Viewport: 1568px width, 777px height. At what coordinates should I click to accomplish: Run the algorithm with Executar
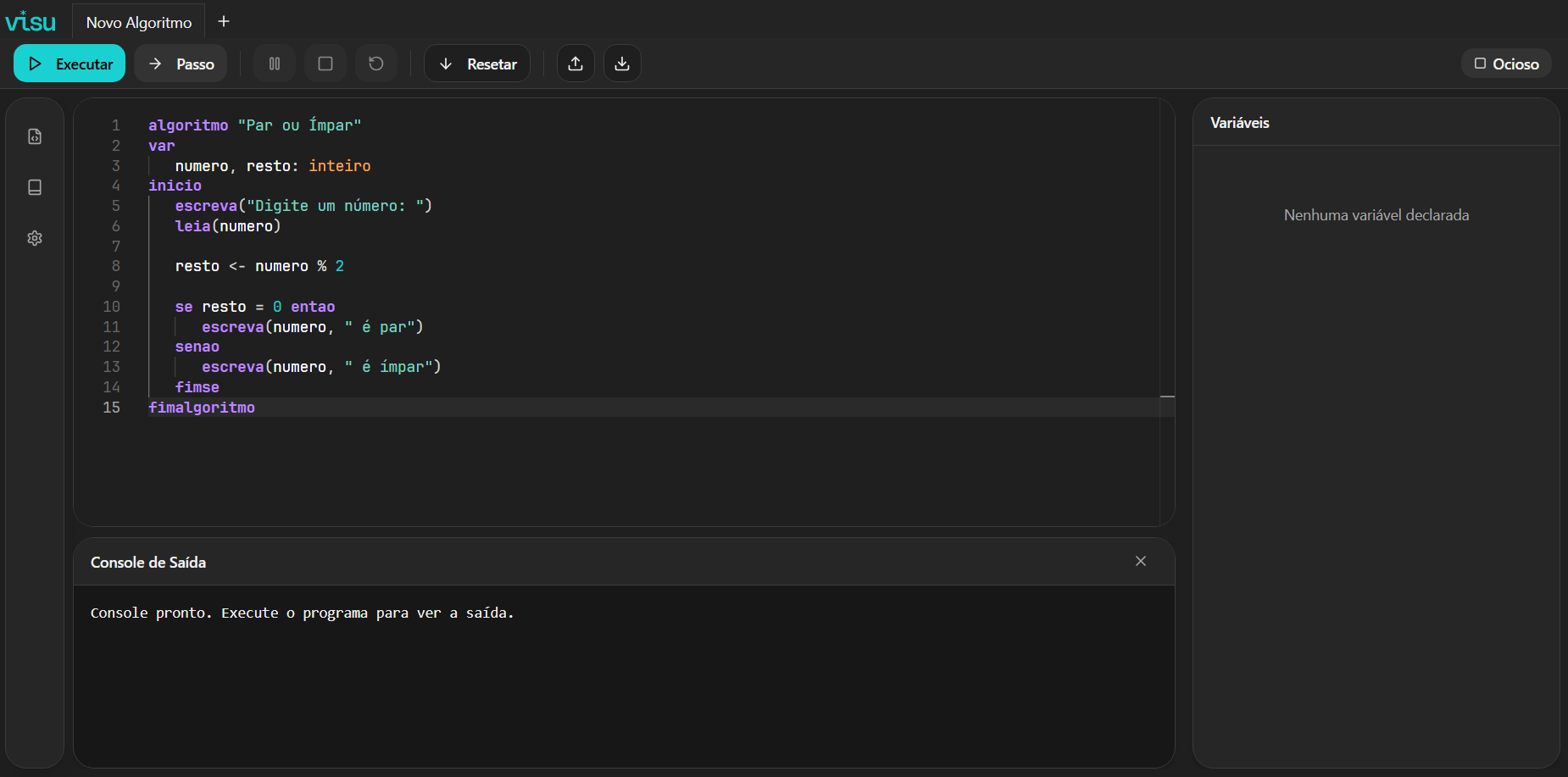70,64
